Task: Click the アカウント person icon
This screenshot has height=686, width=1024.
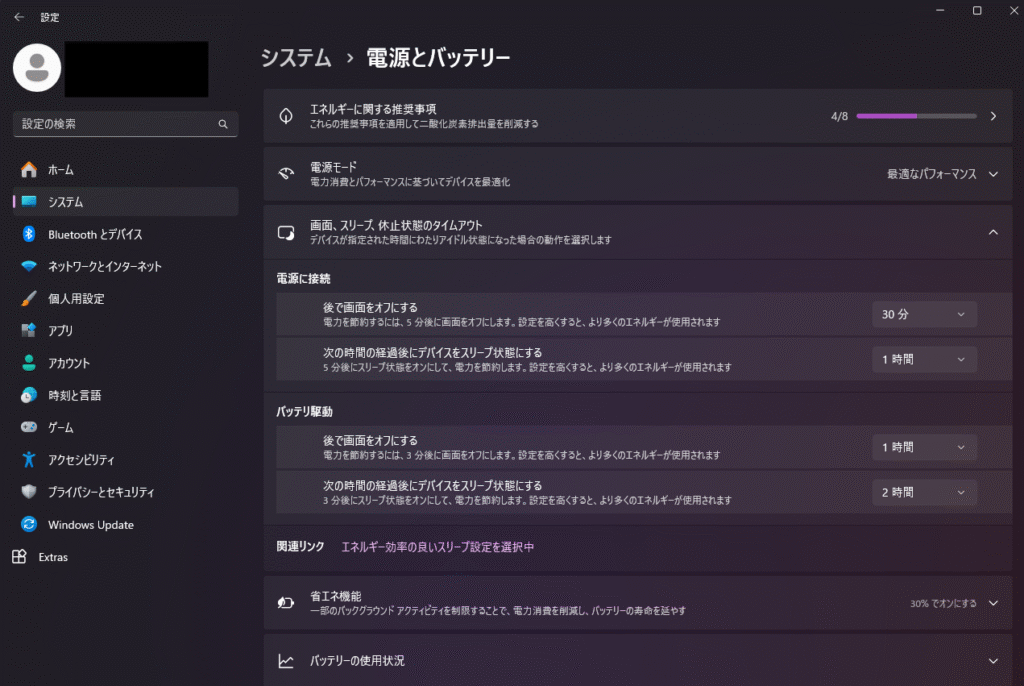Action: (x=29, y=363)
